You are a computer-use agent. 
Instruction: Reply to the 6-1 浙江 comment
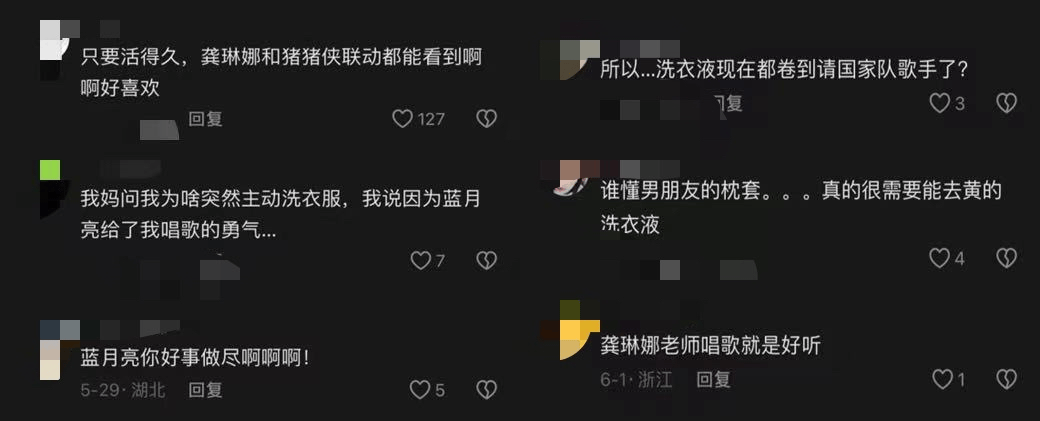(714, 379)
